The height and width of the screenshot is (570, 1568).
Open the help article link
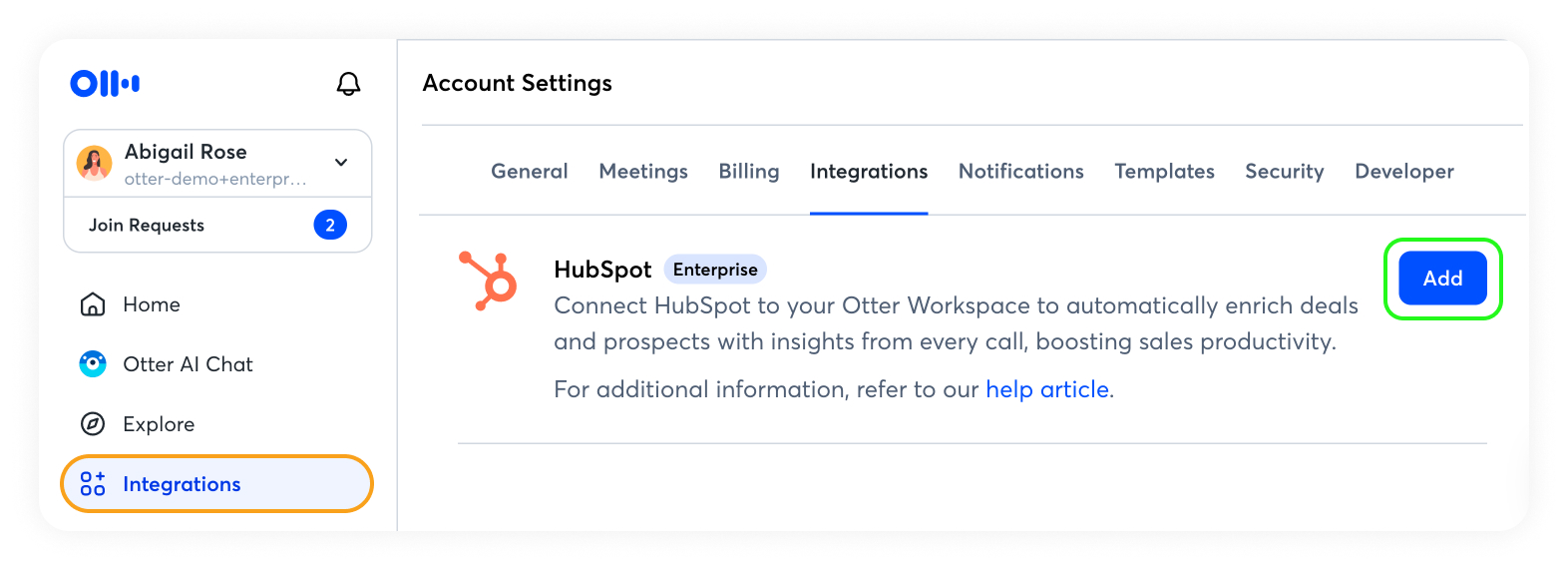(x=1047, y=389)
